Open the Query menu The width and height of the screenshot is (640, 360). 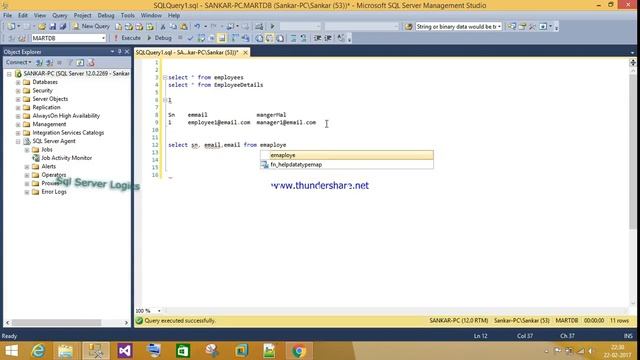pyautogui.click(x=60, y=16)
